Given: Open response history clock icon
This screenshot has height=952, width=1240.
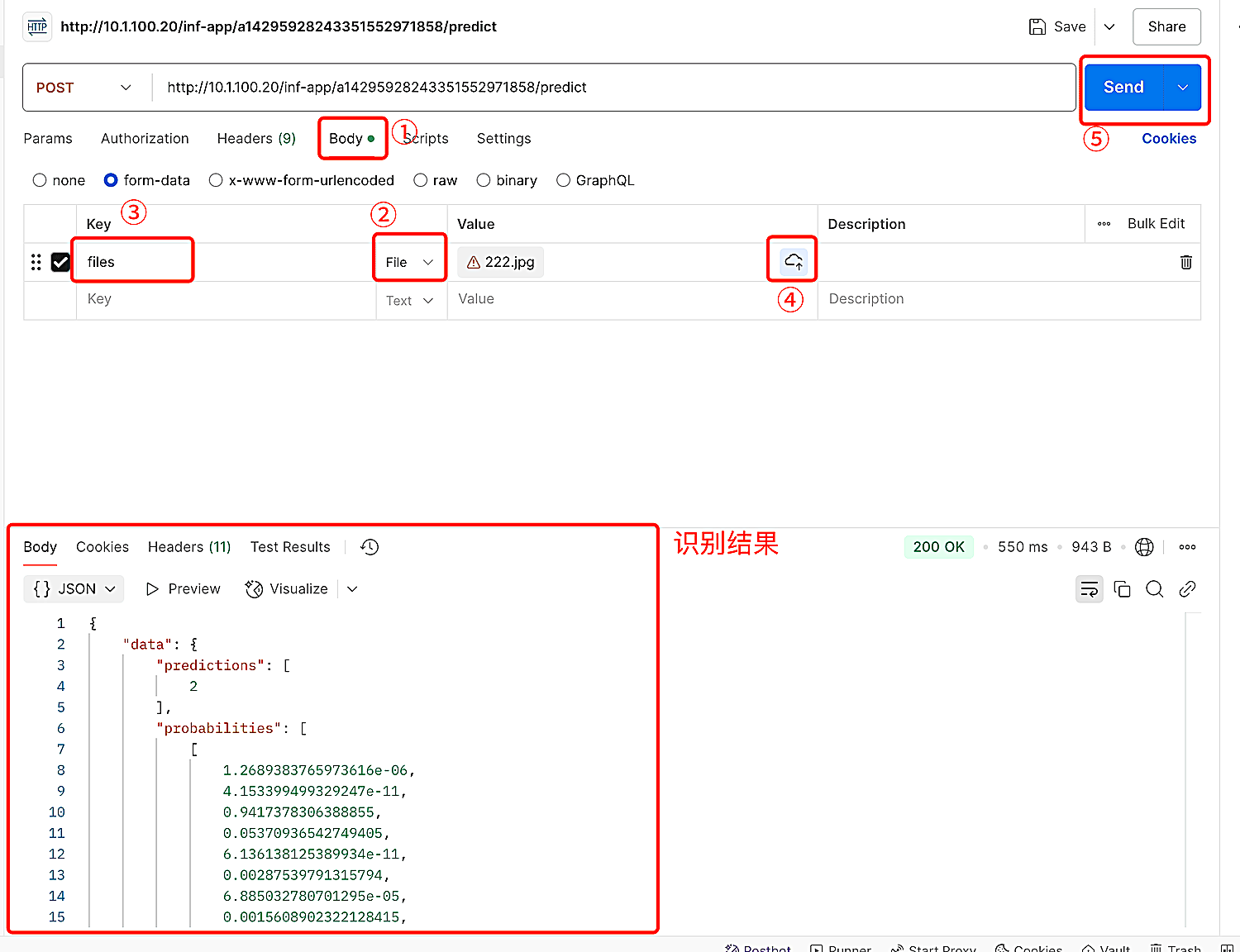Looking at the screenshot, I should click(370, 547).
